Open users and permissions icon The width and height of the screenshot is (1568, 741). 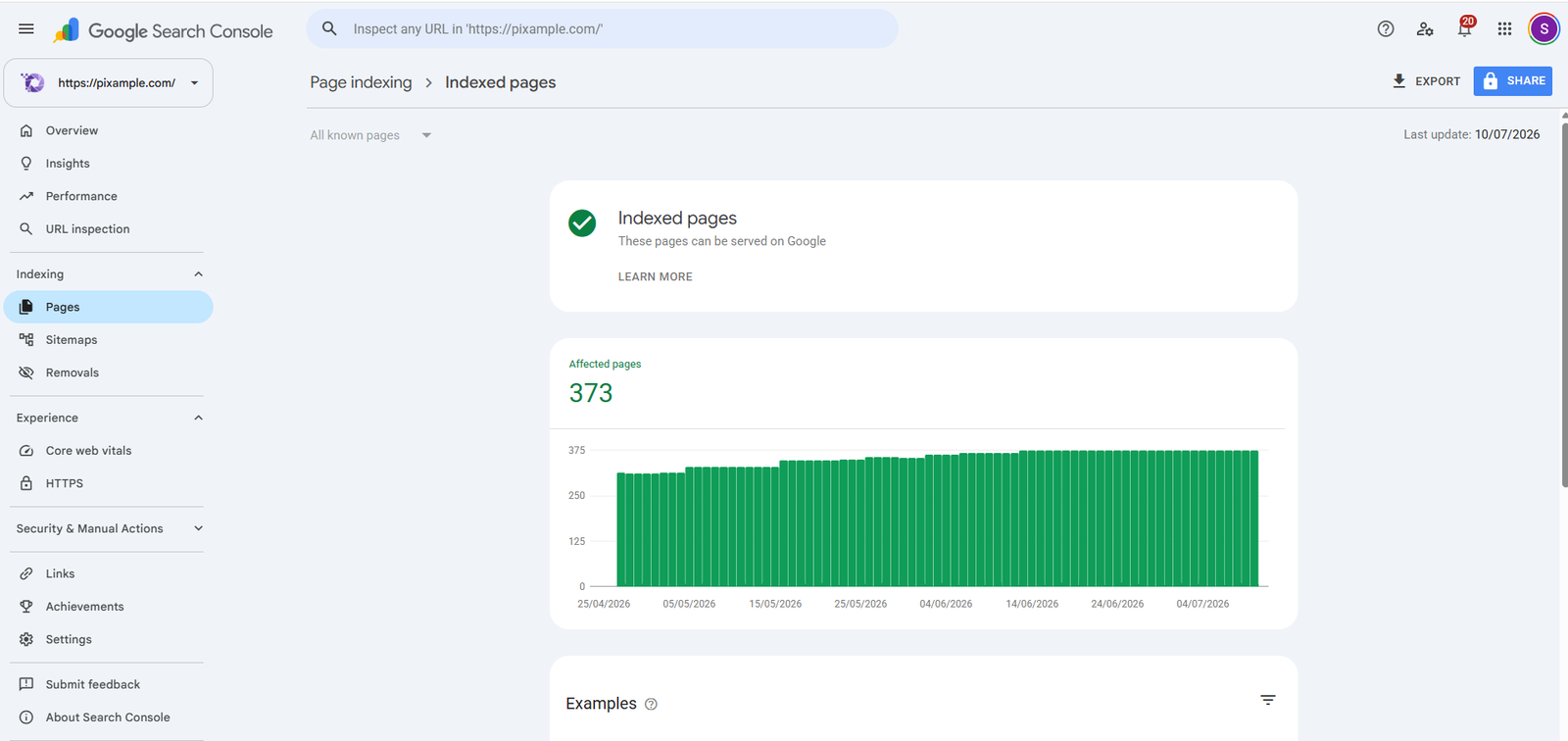coord(1425,29)
